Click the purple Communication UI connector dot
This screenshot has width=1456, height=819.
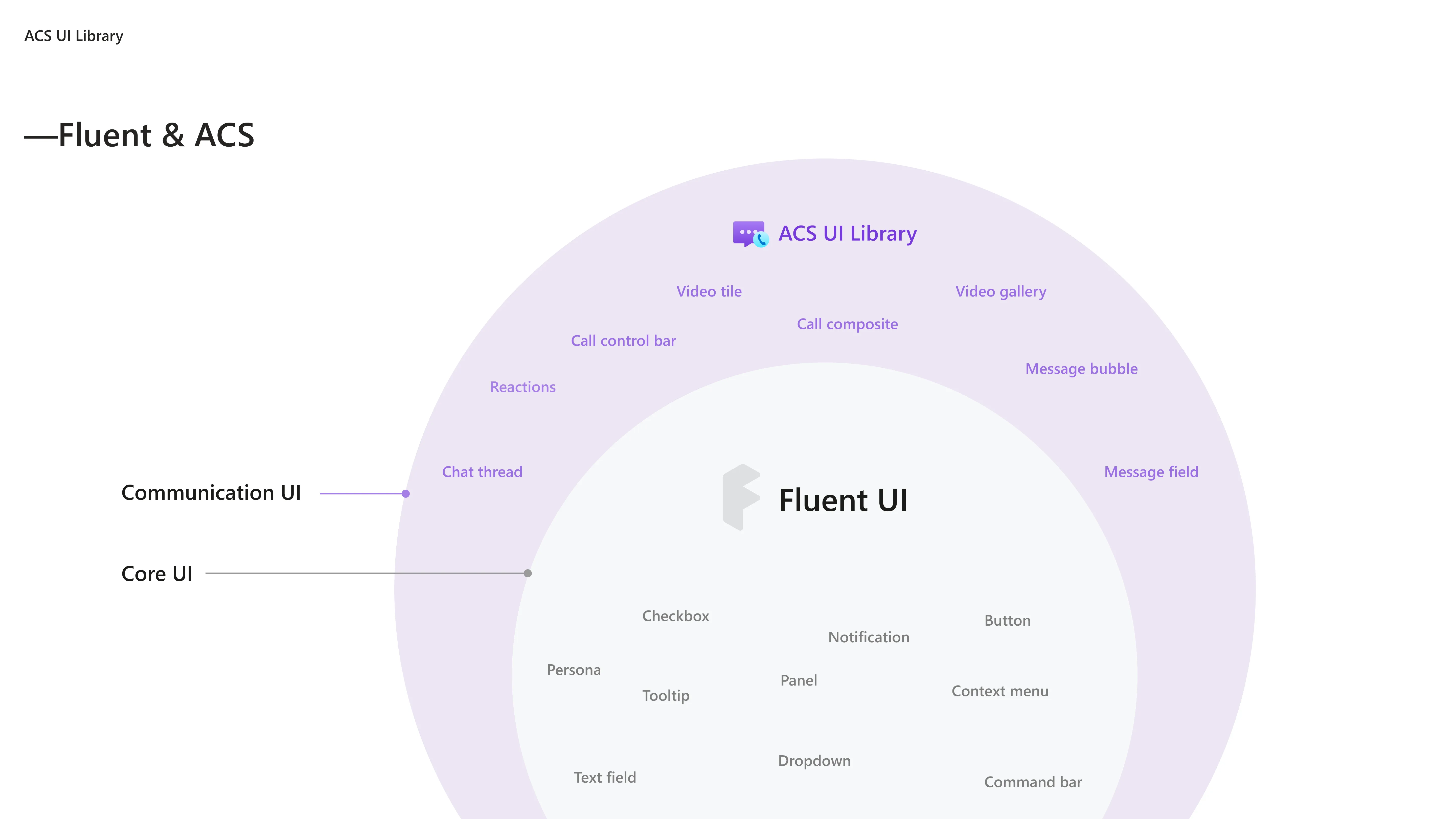click(406, 493)
